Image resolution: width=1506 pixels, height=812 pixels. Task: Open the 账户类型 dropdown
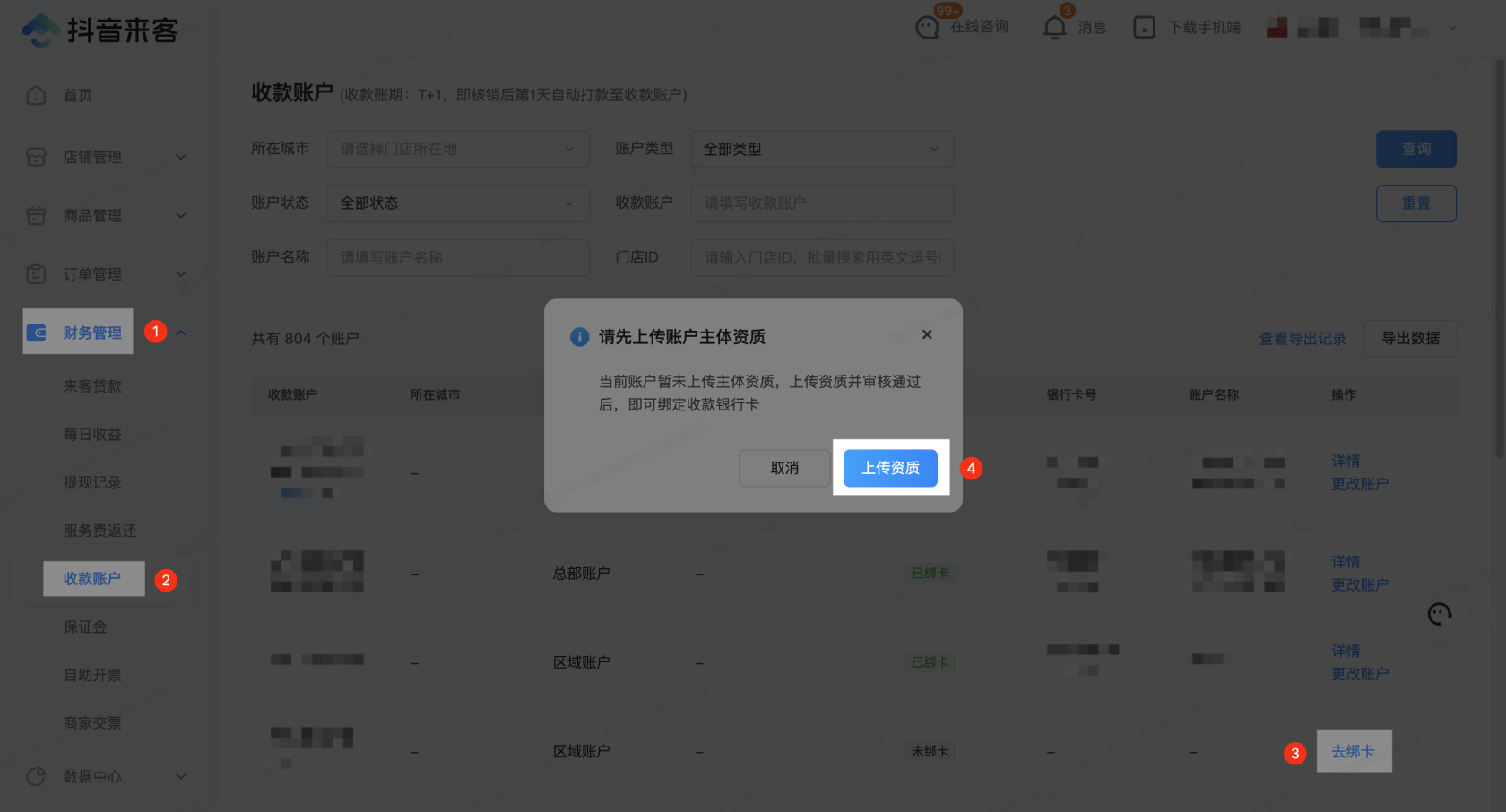(x=821, y=149)
